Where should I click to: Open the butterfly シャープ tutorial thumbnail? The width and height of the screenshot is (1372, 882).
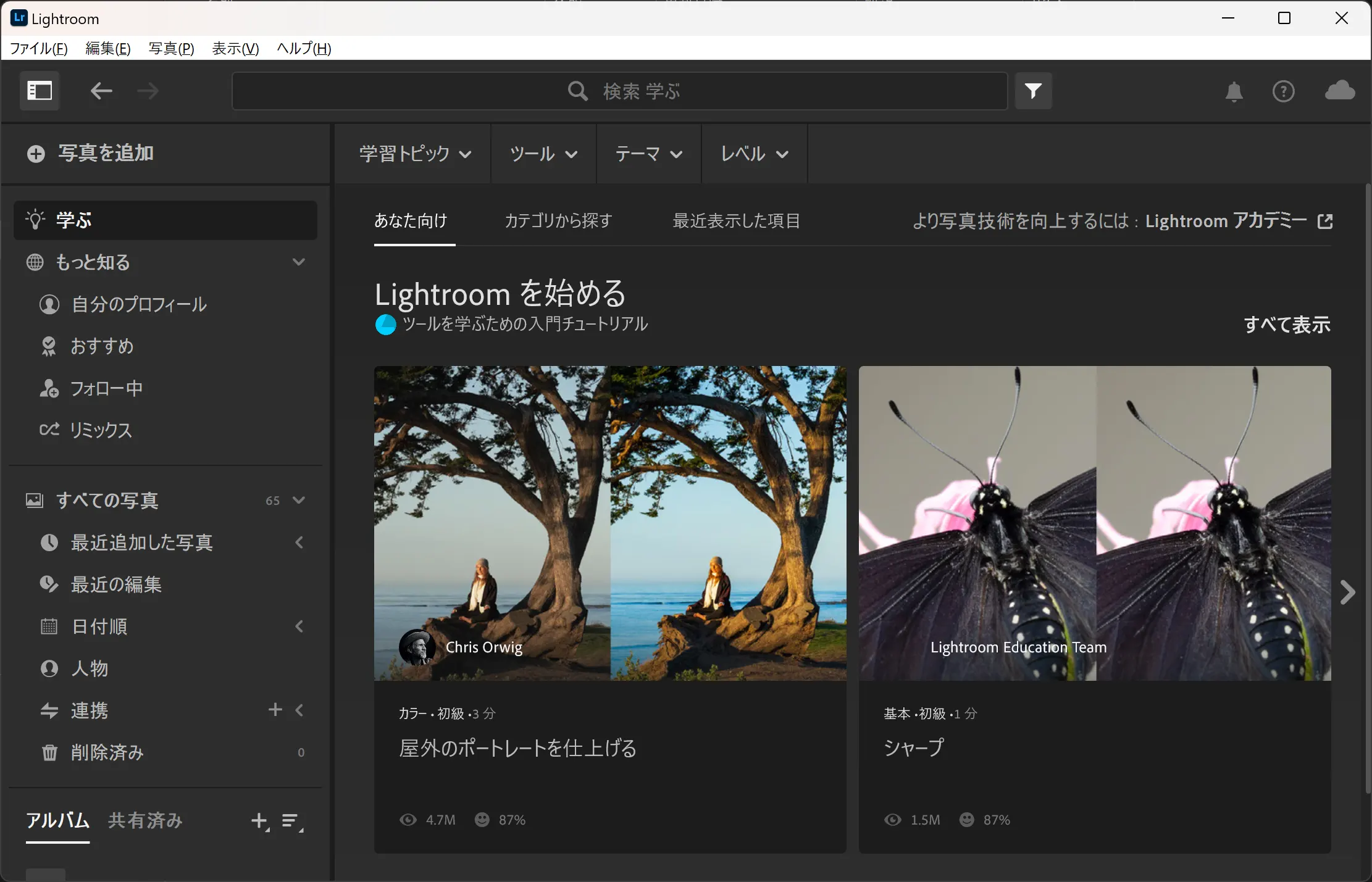1095,523
